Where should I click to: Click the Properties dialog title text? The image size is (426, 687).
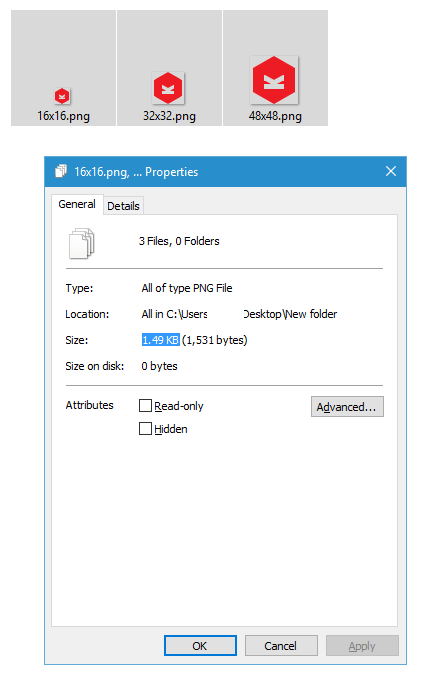coord(136,172)
